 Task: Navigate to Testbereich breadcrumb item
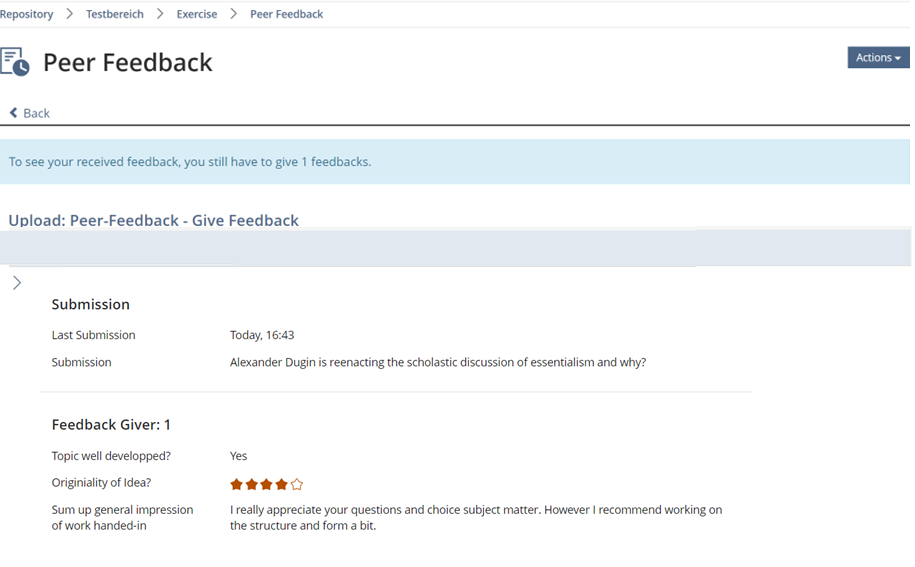click(x=115, y=14)
